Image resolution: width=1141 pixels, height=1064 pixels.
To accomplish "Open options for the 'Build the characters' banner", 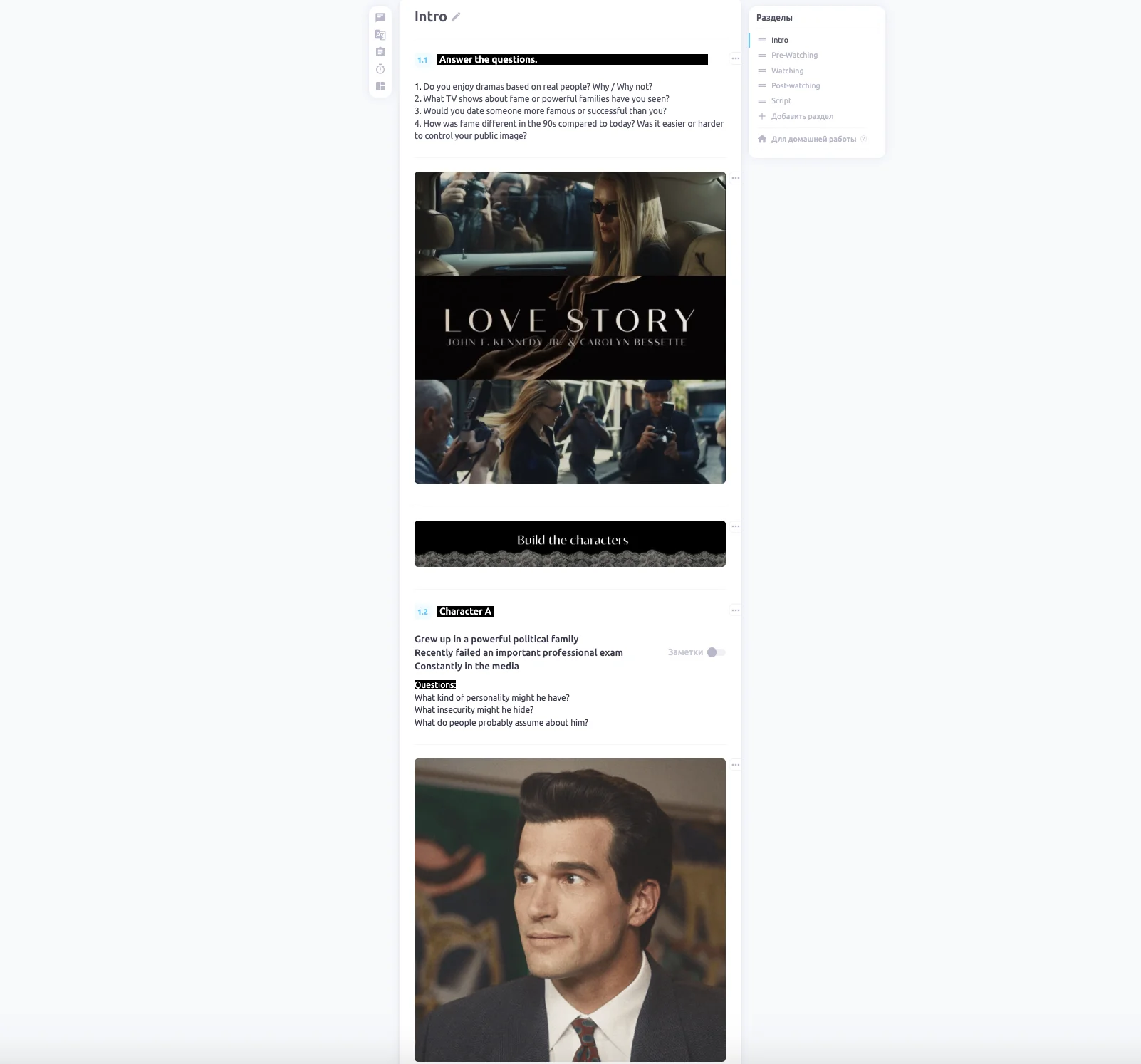I will [735, 526].
